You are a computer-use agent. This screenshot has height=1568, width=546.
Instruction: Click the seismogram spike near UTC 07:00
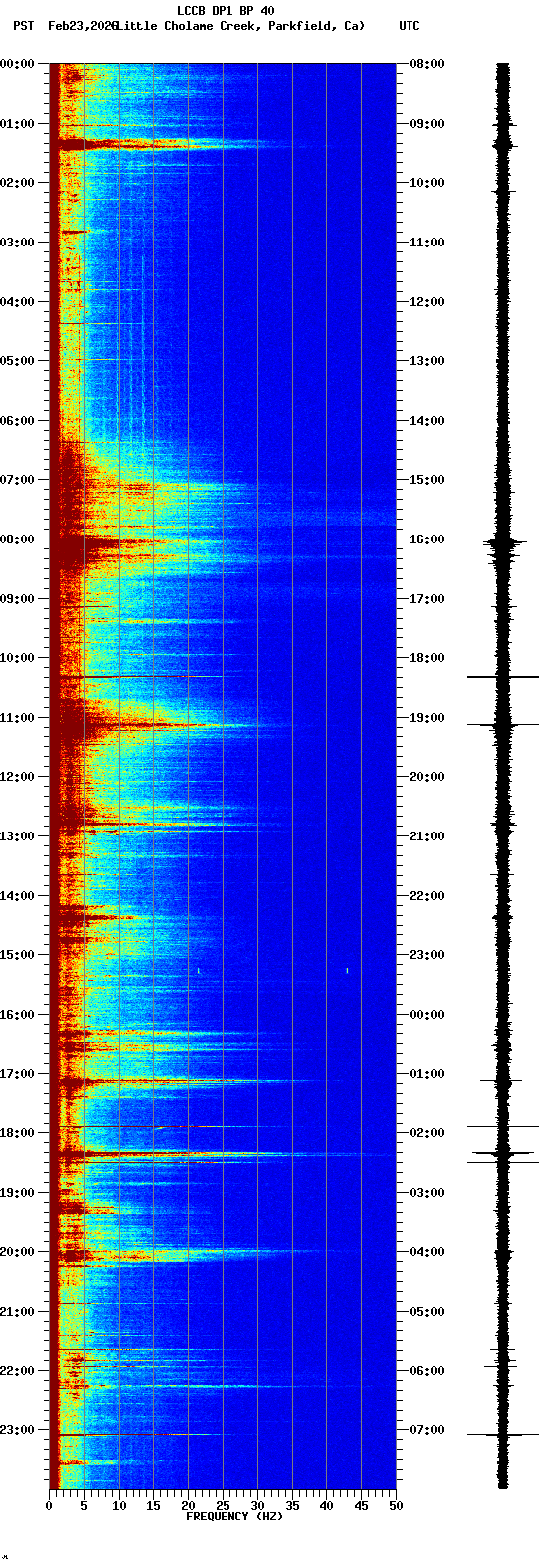pos(503,1434)
